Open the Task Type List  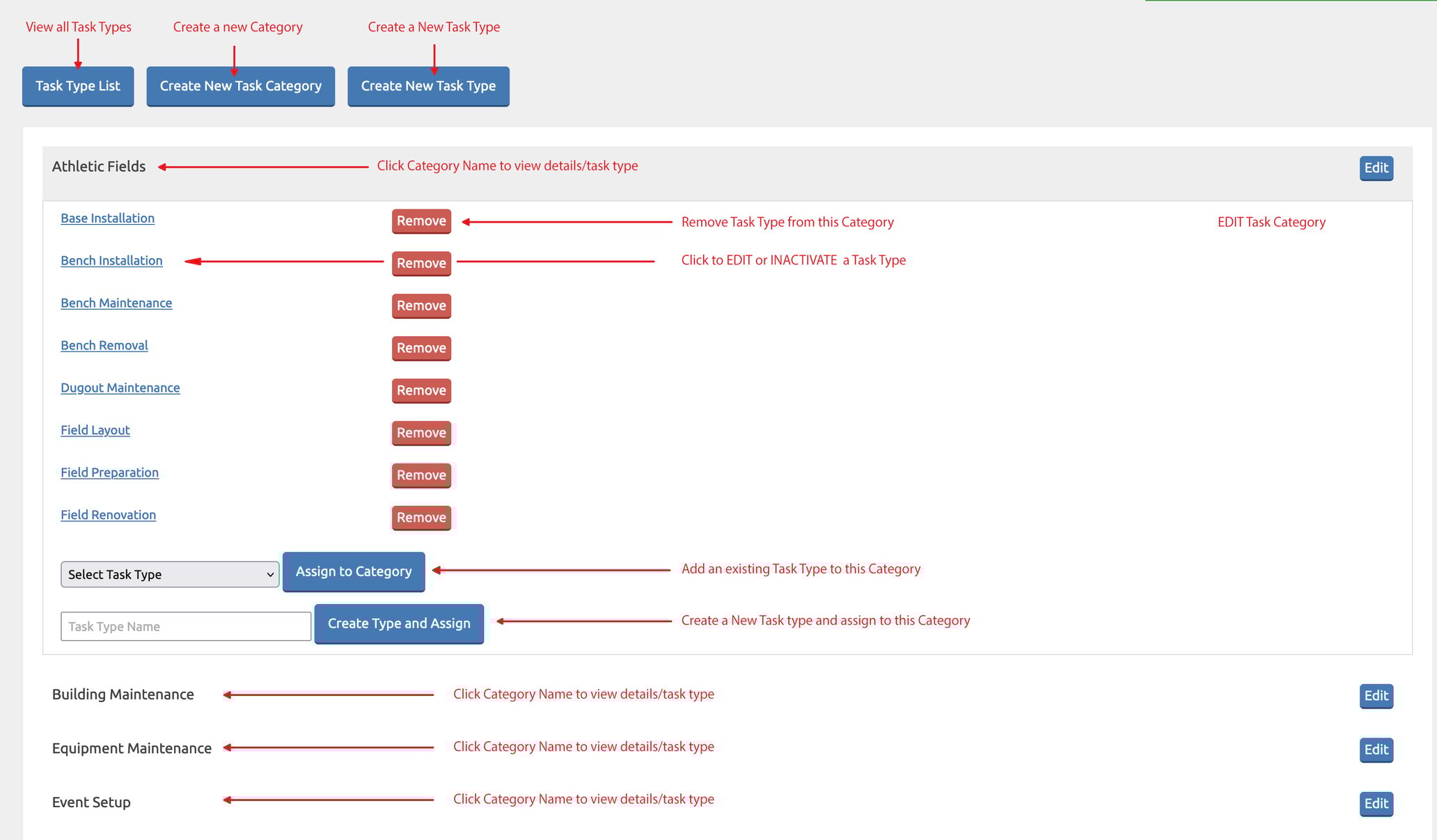[x=77, y=86]
